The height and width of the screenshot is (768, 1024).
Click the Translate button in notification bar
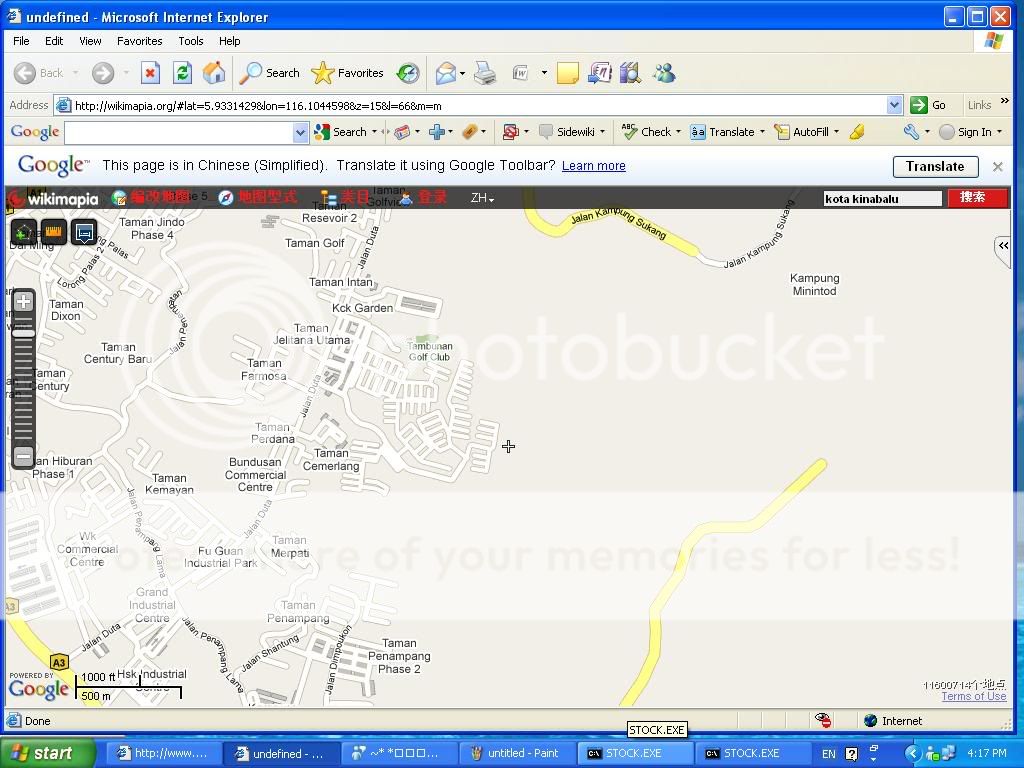934,166
